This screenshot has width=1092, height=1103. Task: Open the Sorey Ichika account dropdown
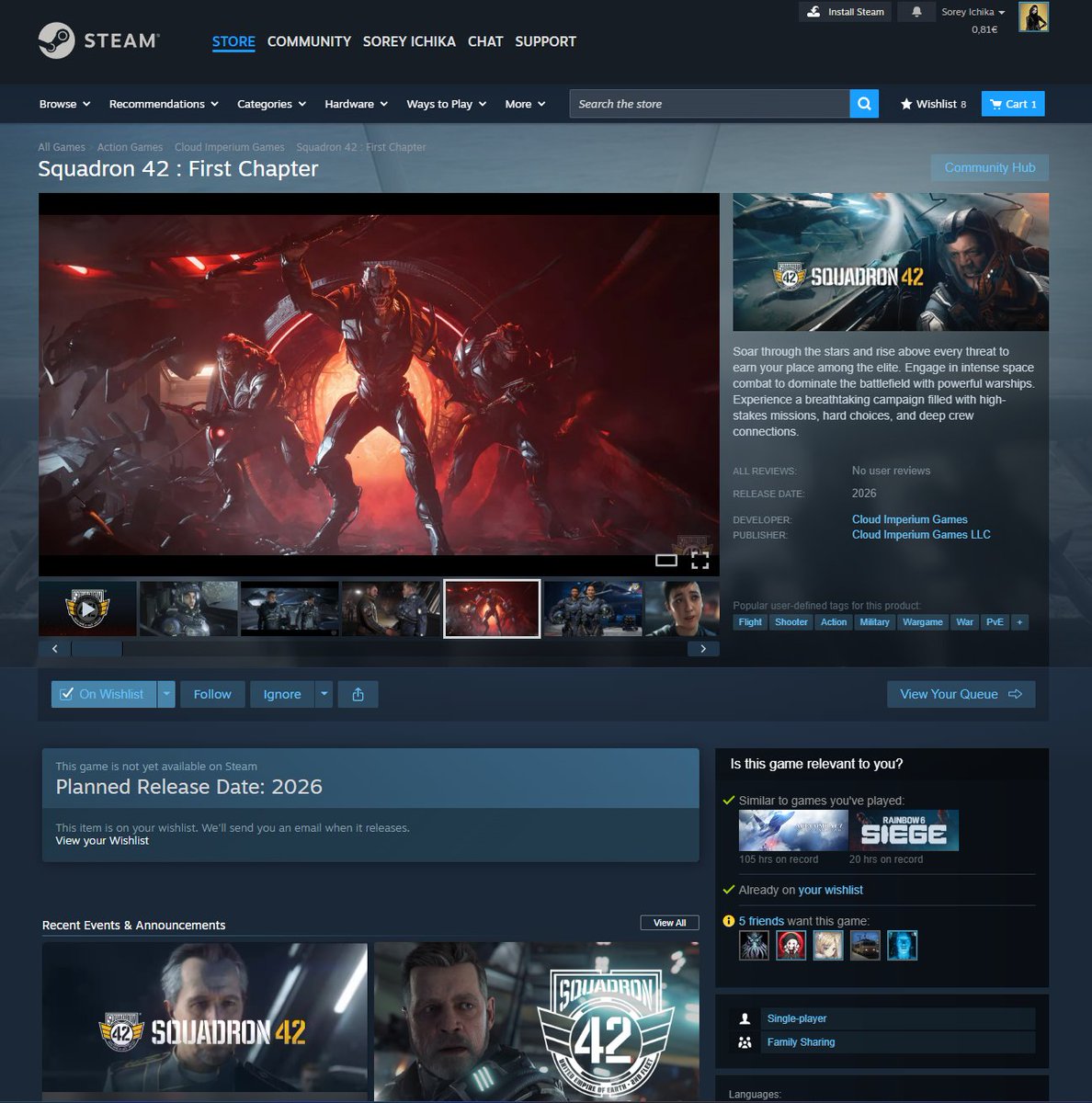[x=973, y=12]
